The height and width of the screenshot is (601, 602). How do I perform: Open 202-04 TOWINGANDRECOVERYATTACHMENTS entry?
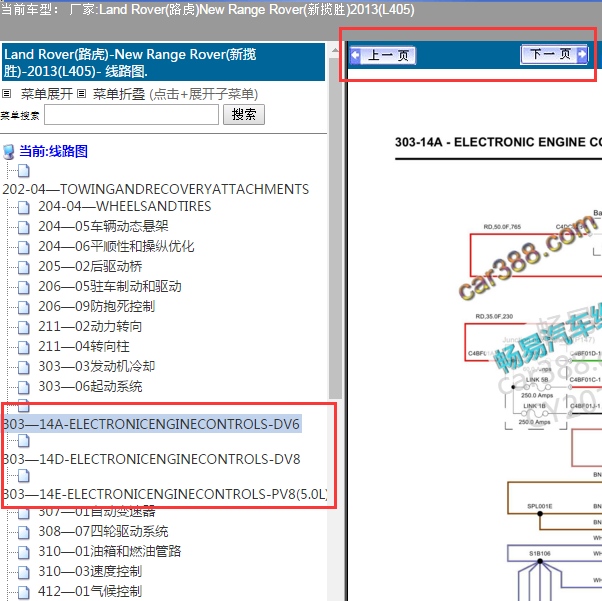[155, 189]
